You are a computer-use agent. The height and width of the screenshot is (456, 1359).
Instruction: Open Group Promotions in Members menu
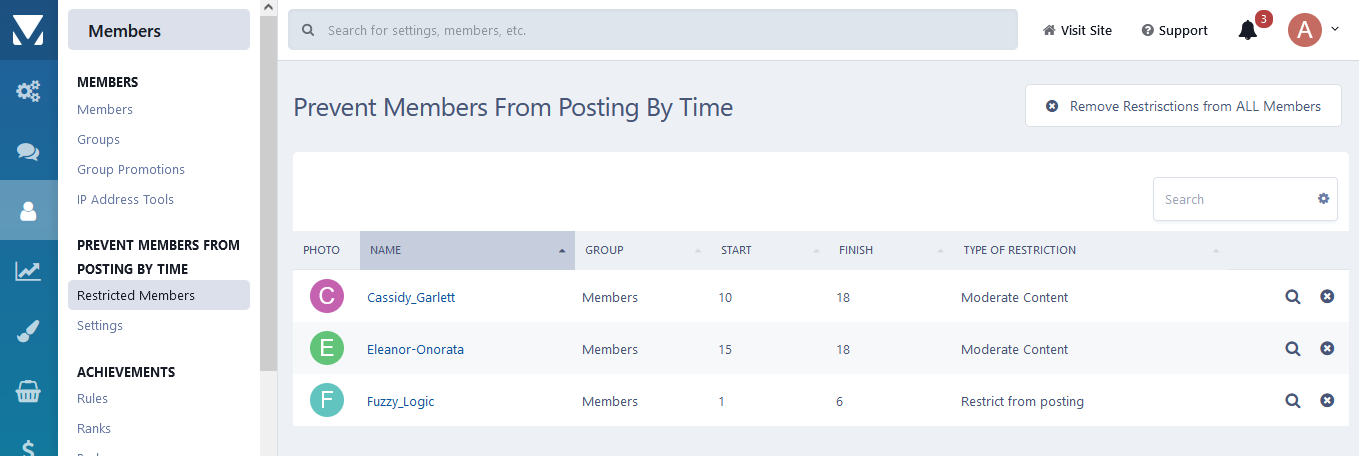click(131, 170)
